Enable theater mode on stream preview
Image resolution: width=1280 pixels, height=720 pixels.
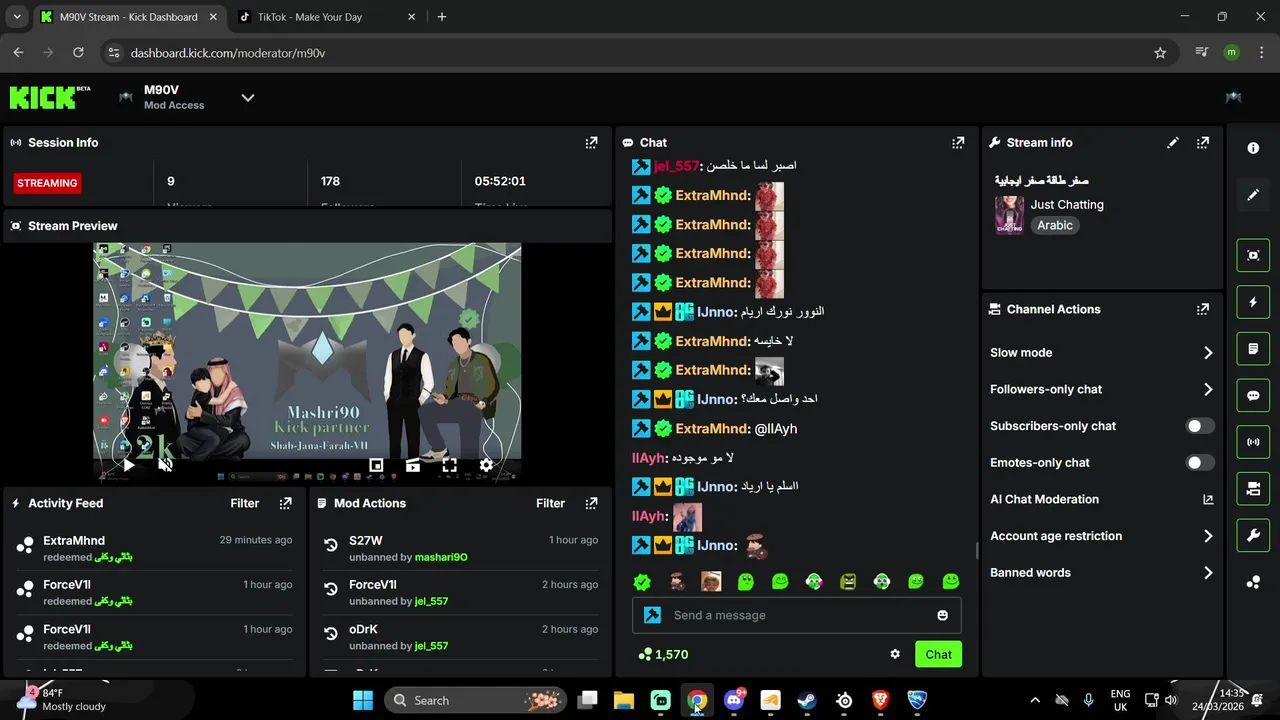pos(412,465)
